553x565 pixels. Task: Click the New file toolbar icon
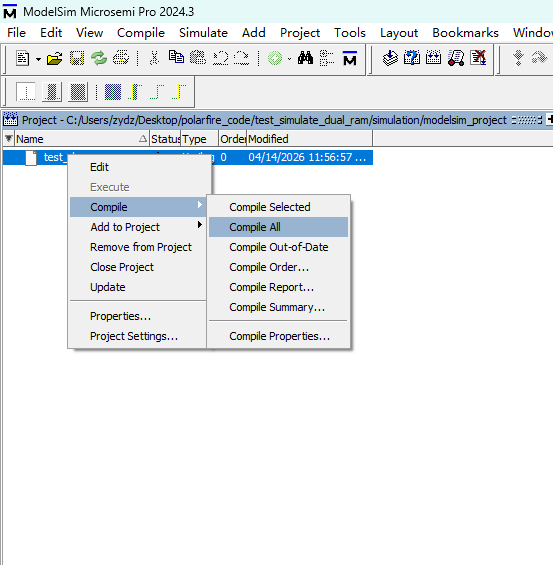tap(22, 58)
